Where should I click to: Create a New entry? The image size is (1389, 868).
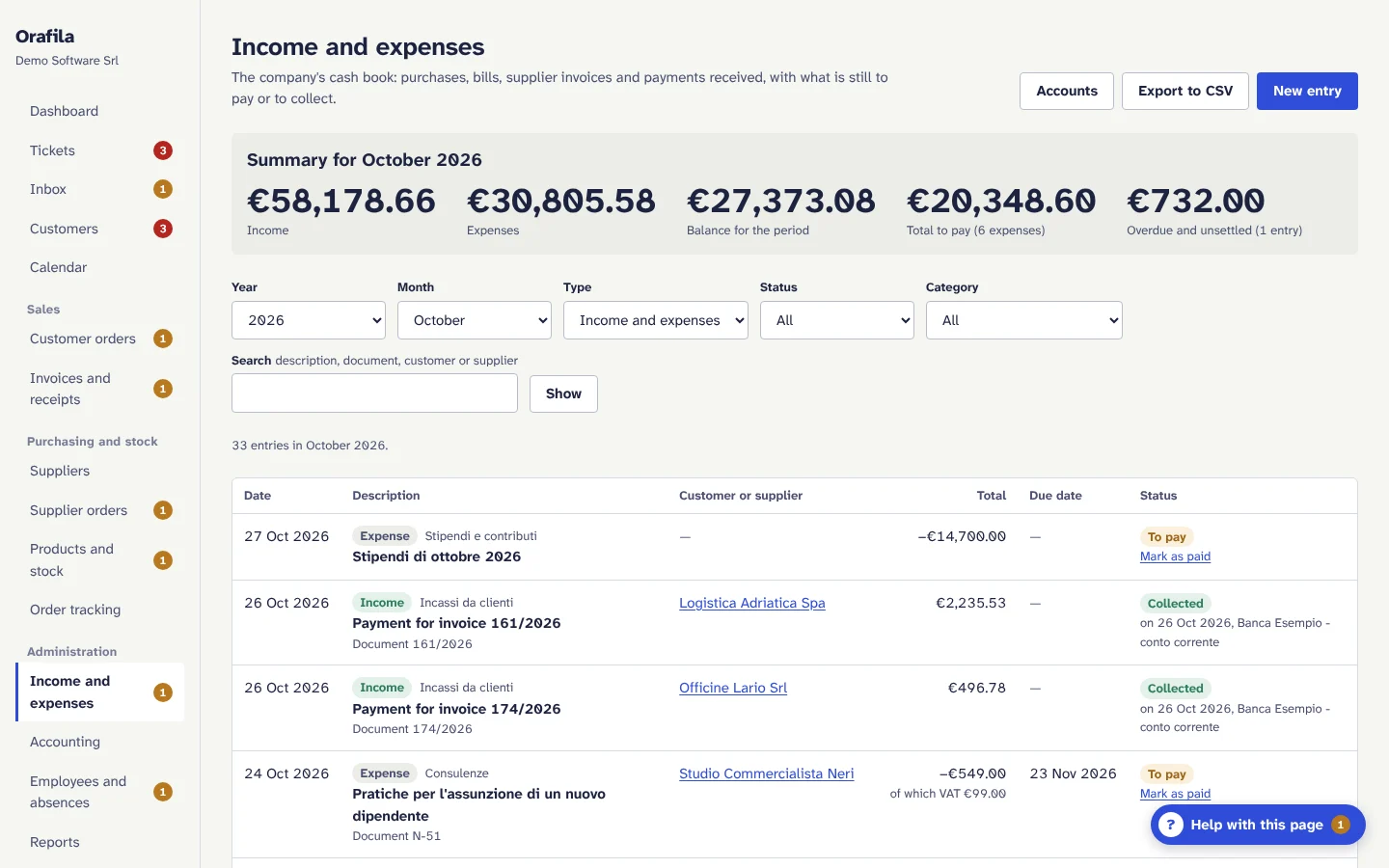point(1307,91)
